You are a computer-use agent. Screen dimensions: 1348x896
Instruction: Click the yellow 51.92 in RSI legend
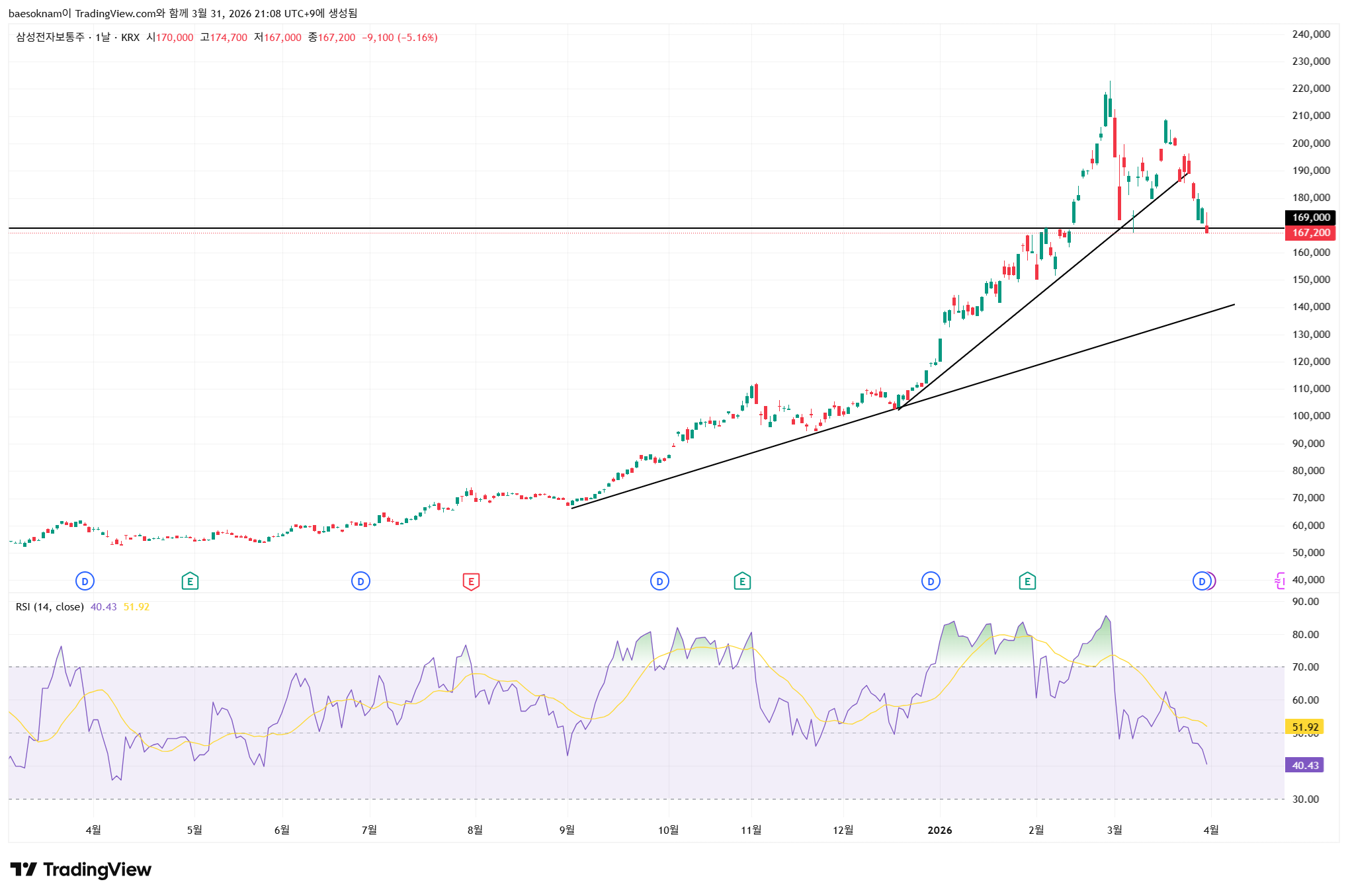tap(136, 607)
